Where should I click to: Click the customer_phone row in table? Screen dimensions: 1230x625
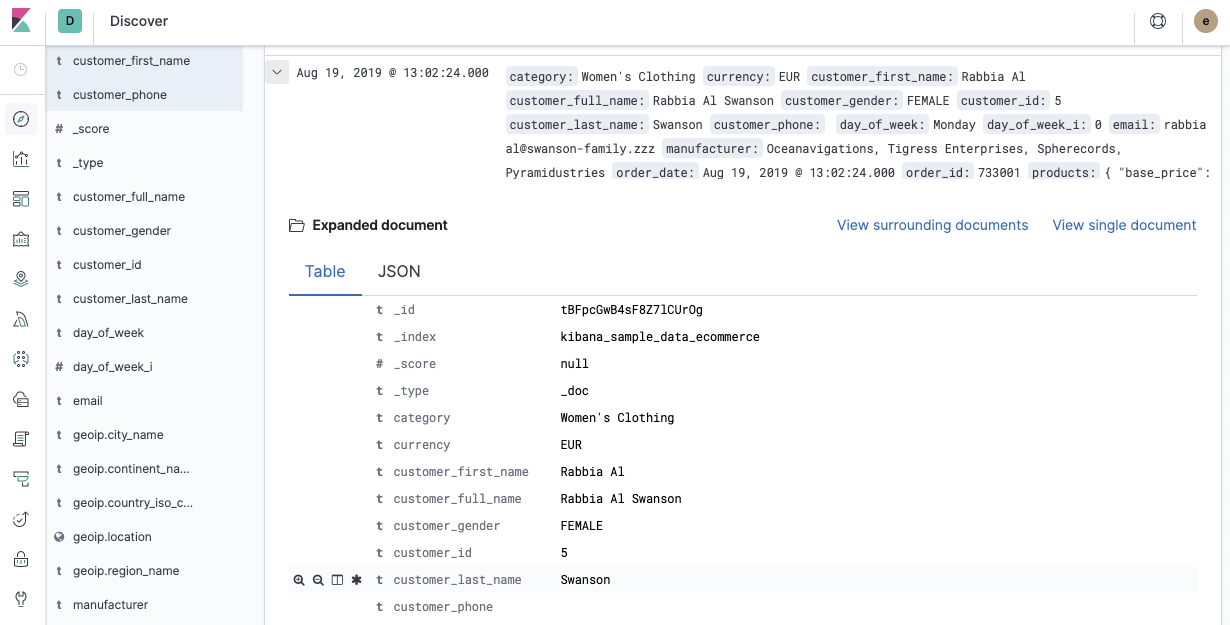[742, 607]
